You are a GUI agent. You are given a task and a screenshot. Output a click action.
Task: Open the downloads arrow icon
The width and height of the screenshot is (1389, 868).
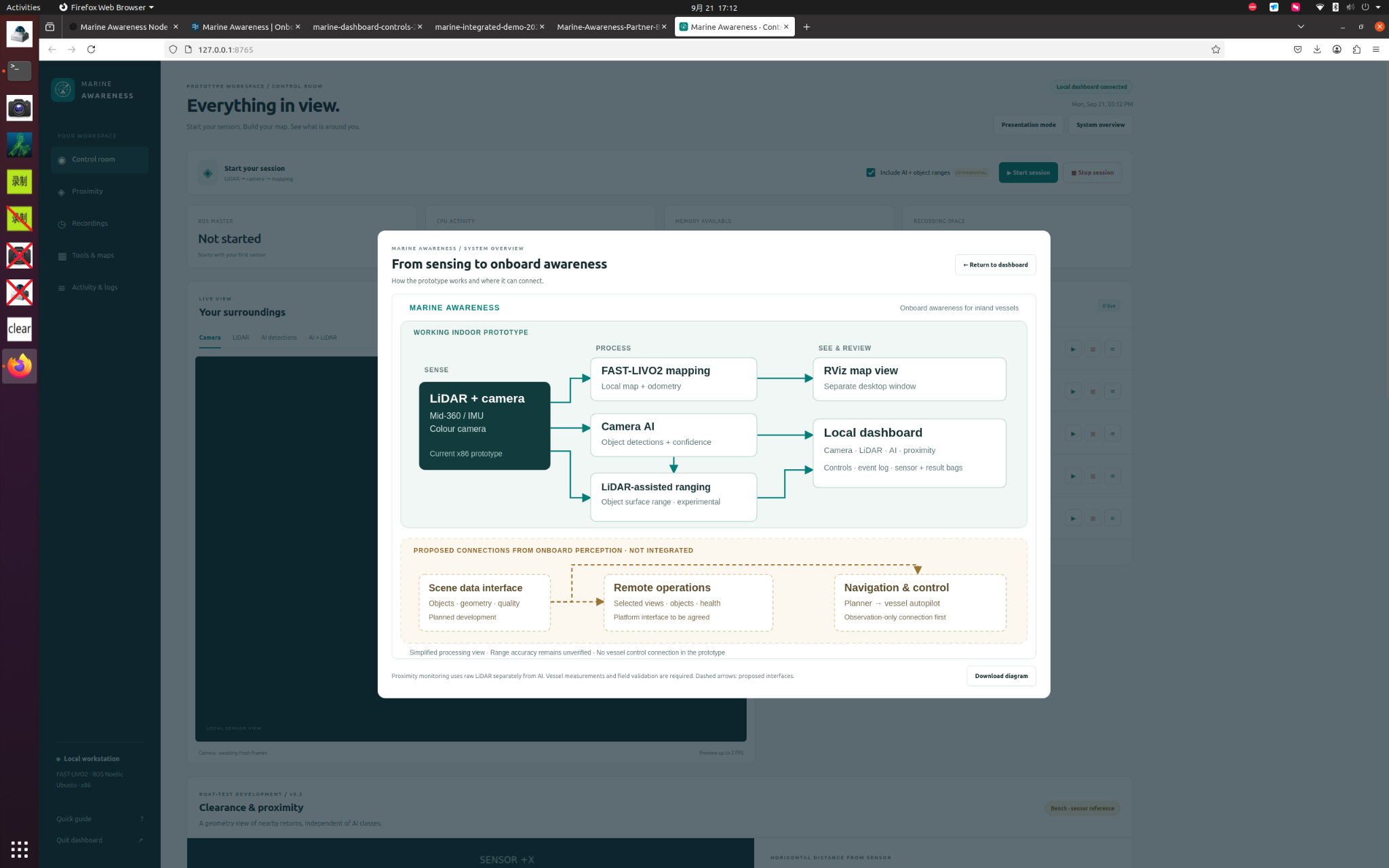coord(1317,50)
